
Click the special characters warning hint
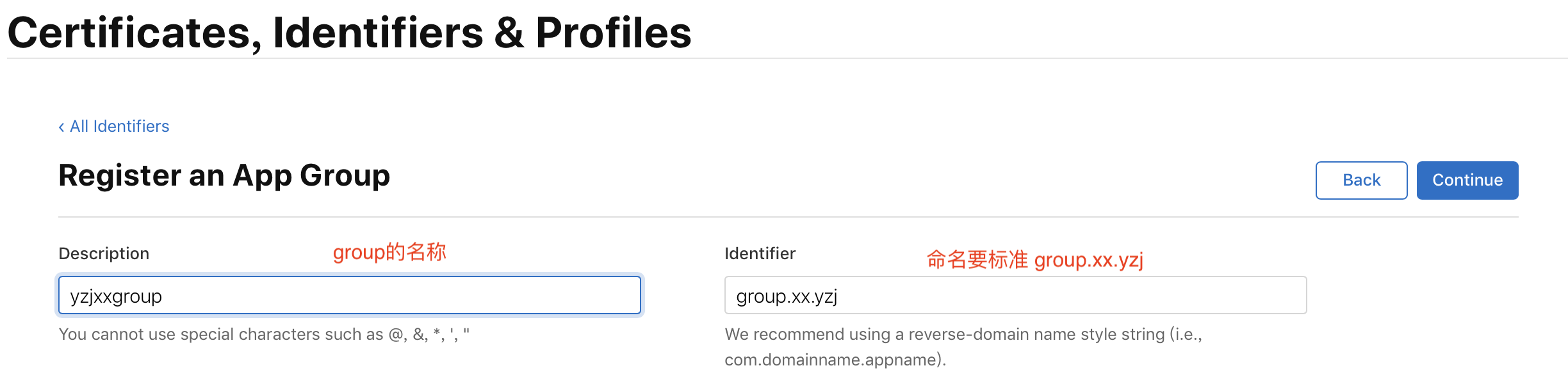click(264, 334)
